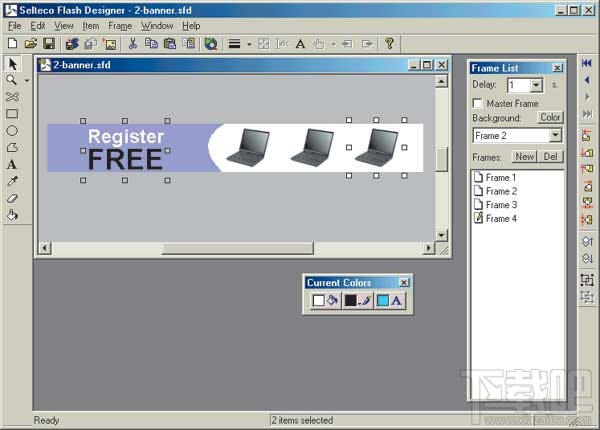Viewport: 600px width, 430px height.
Task: Click the black line color swatch
Action: [350, 301]
